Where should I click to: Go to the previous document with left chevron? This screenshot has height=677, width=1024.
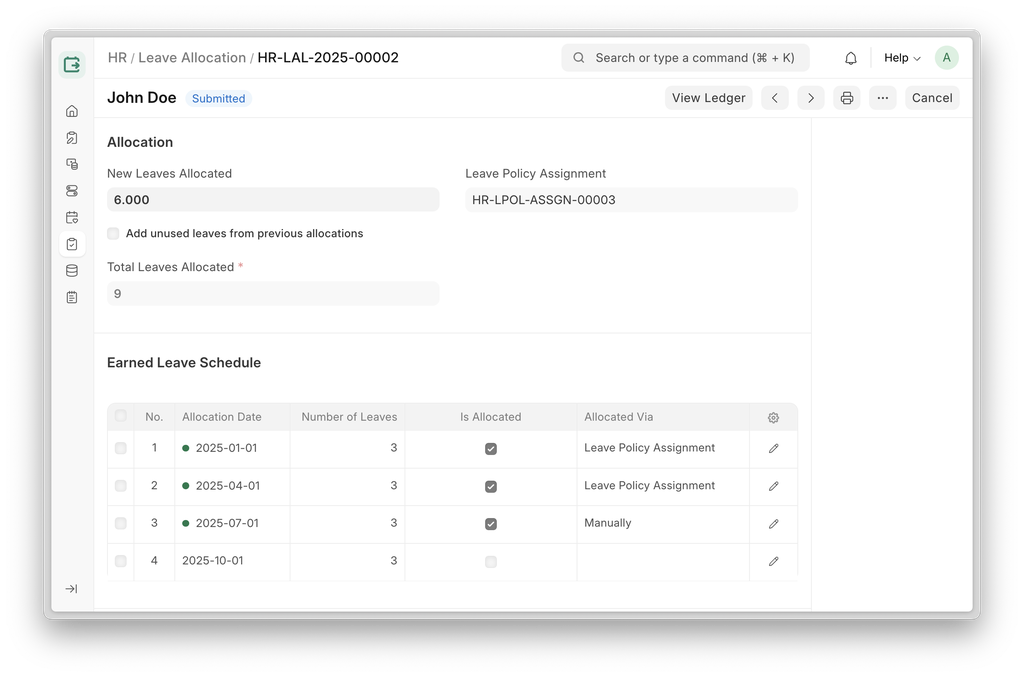775,98
